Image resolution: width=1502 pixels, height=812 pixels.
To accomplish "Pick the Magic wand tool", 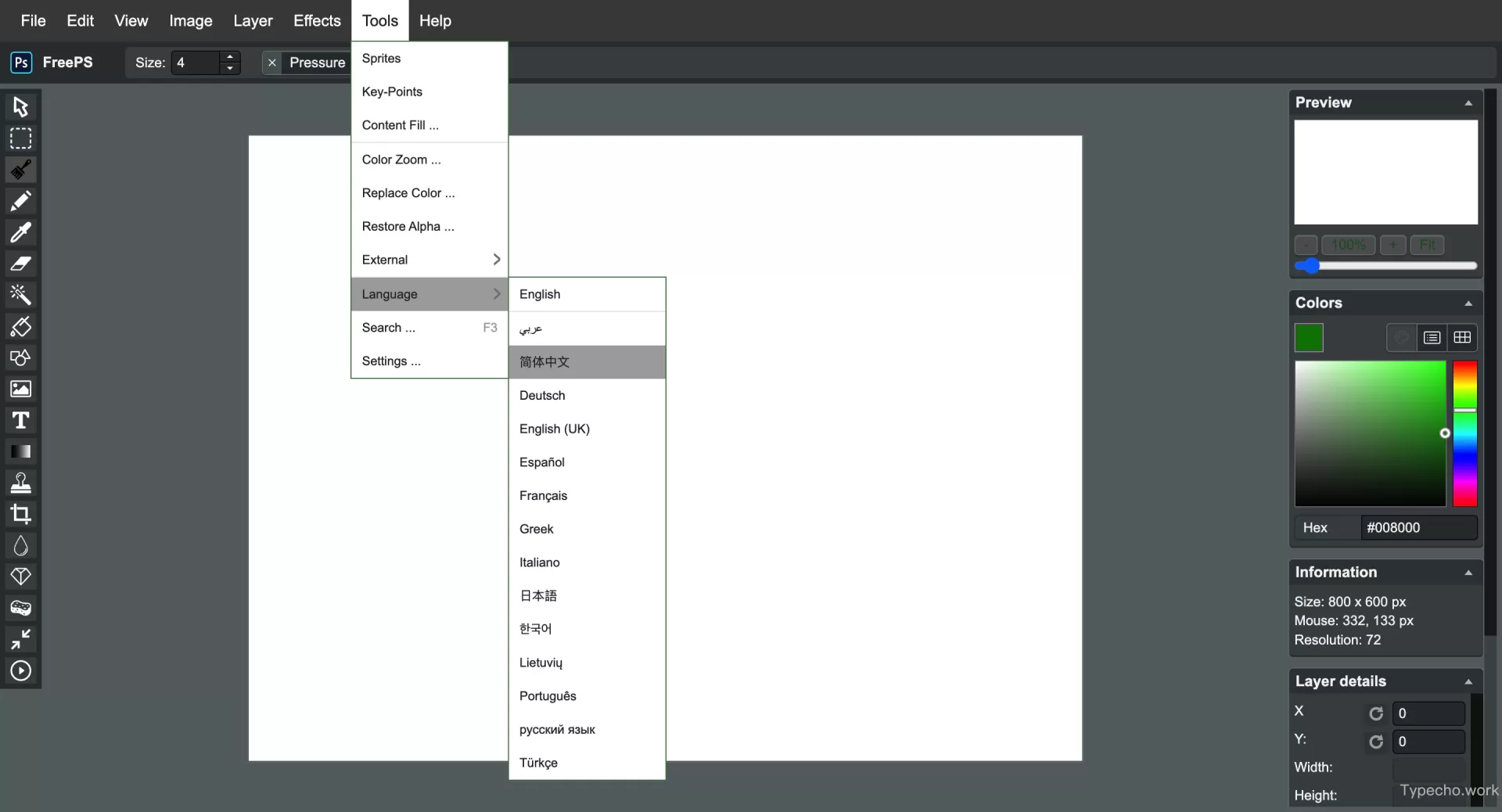I will pyautogui.click(x=21, y=295).
